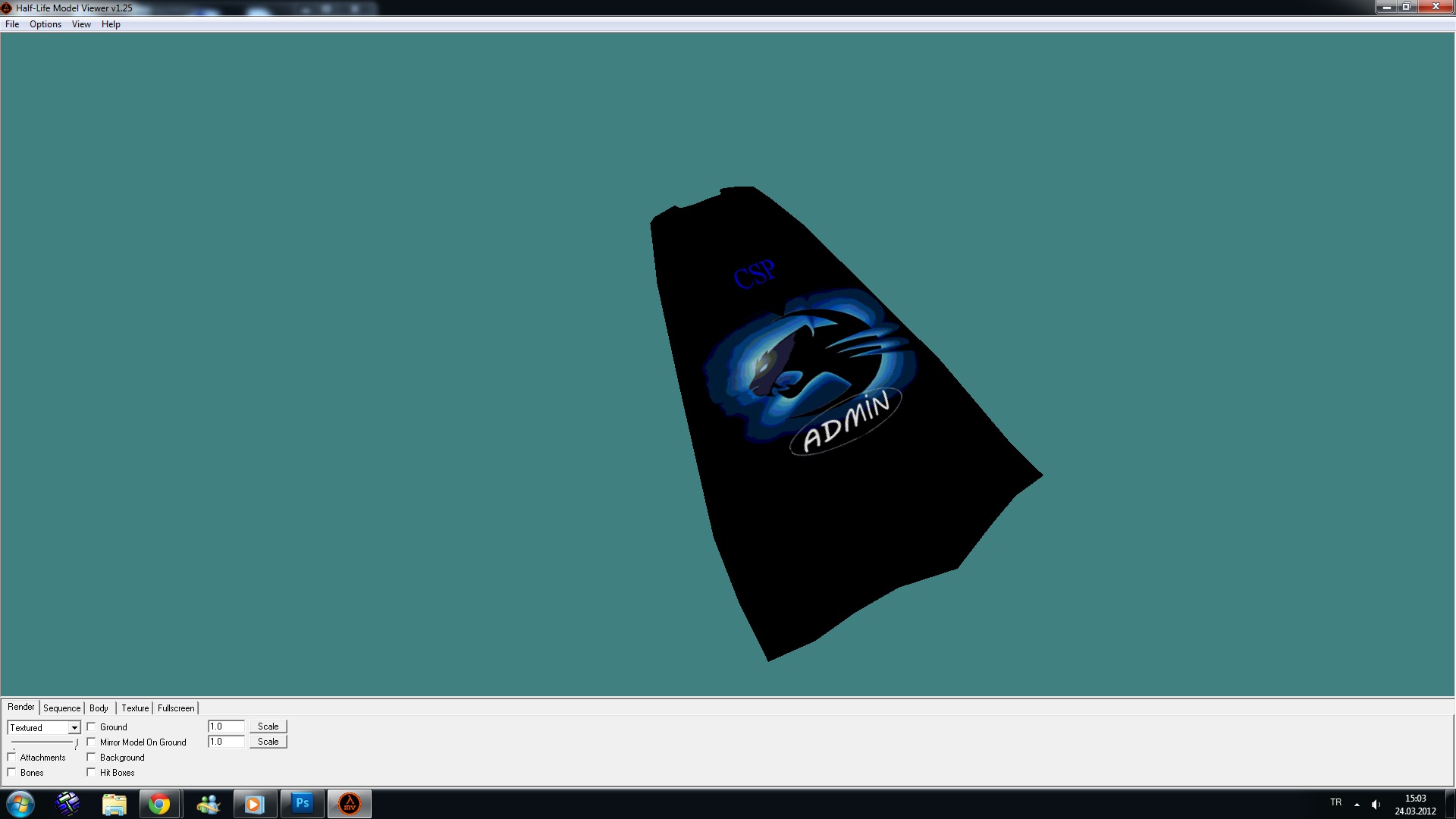Image resolution: width=1456 pixels, height=819 pixels.
Task: Check the Bones checkbox
Action: [12, 773]
